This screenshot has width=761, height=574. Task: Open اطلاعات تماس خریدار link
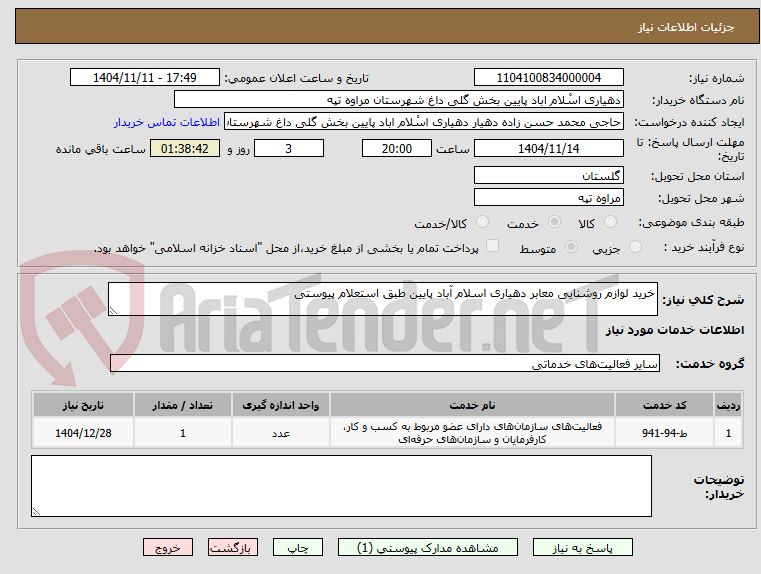[167, 122]
